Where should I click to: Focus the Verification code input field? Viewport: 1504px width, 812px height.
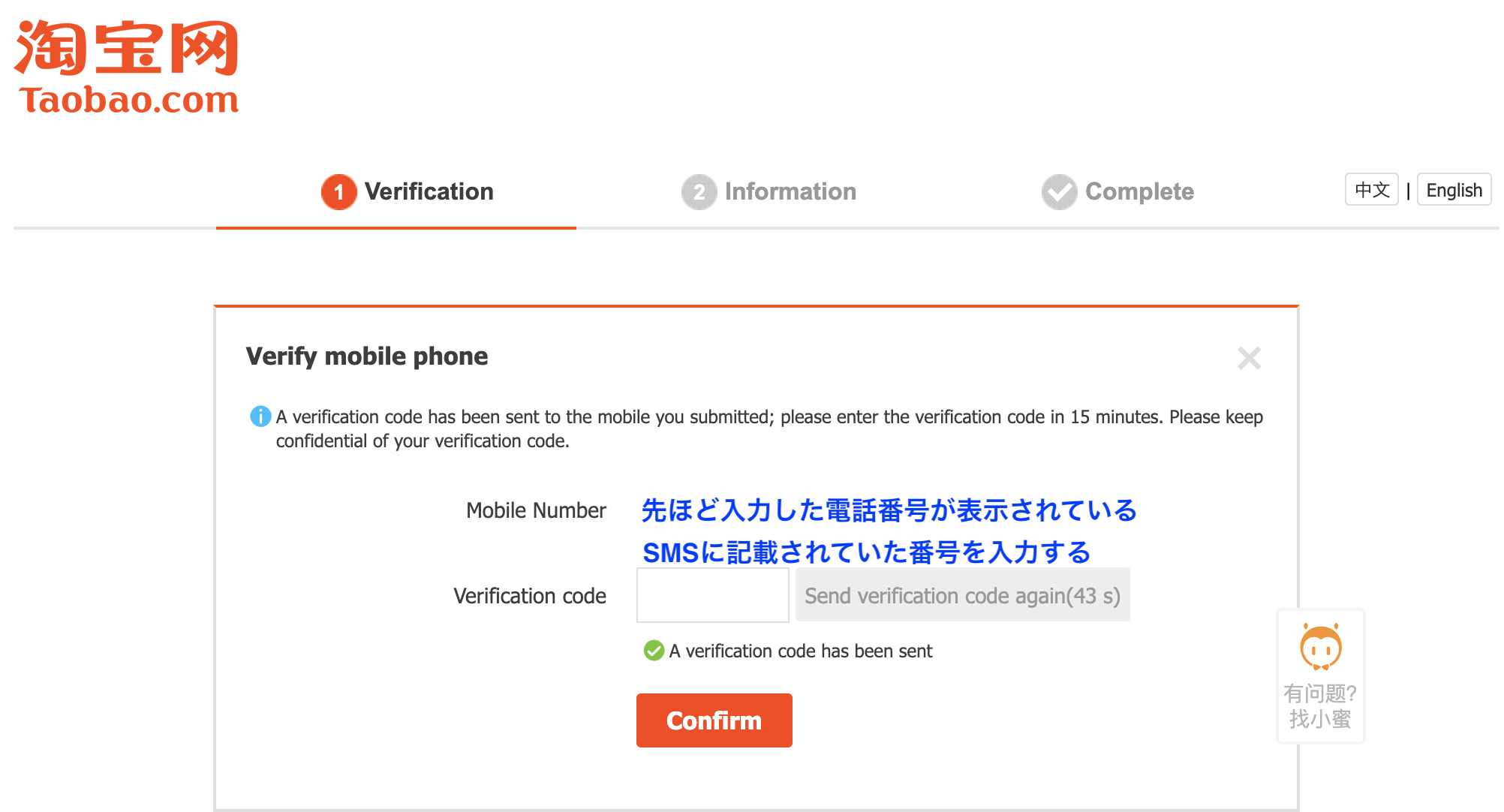pyautogui.click(x=713, y=595)
